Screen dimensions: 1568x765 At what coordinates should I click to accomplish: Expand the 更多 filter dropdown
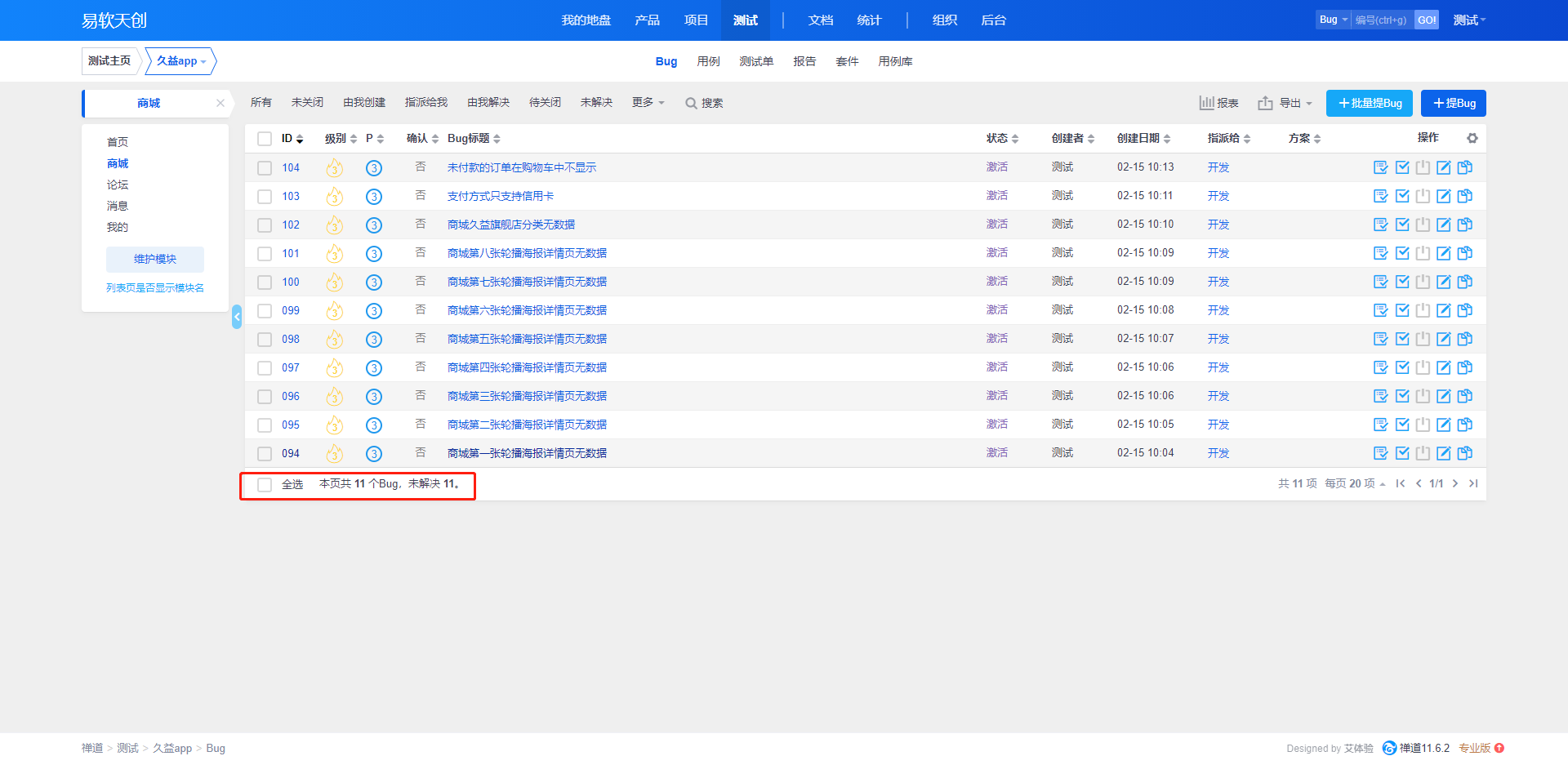[x=648, y=102]
